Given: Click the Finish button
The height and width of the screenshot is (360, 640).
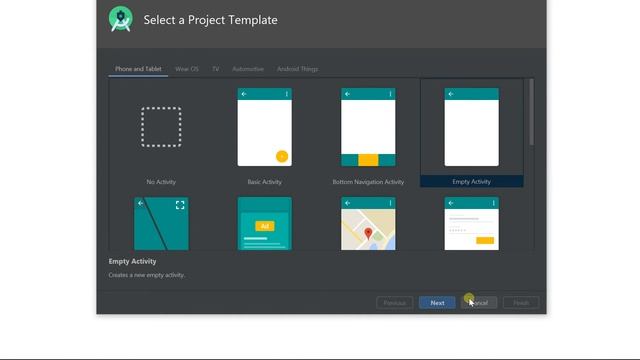Looking at the screenshot, I should pyautogui.click(x=521, y=303).
